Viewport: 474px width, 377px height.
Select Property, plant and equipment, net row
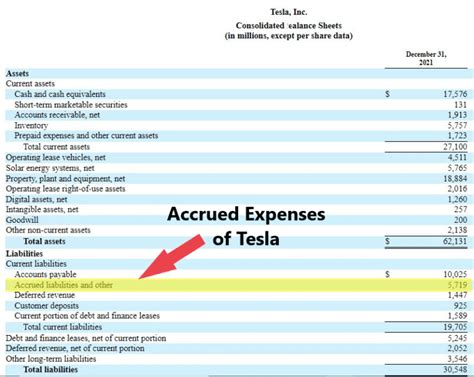point(239,179)
